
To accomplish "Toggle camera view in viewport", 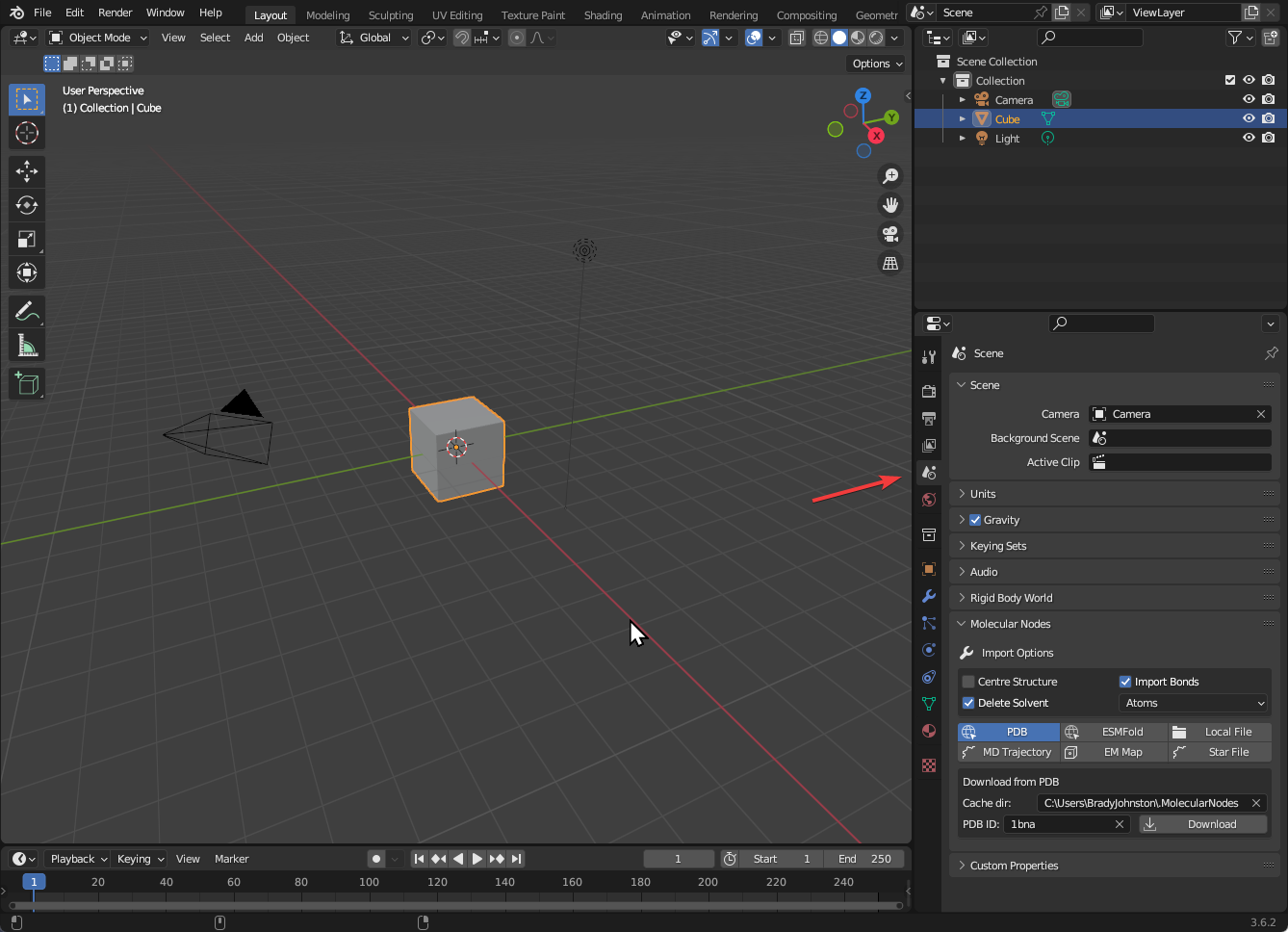I will tap(890, 234).
